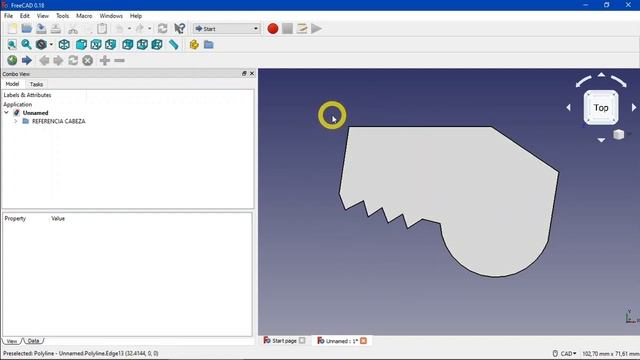Image resolution: width=640 pixels, height=360 pixels.
Task: Reload page with the gray refresh icon
Action: pyautogui.click(x=73, y=60)
